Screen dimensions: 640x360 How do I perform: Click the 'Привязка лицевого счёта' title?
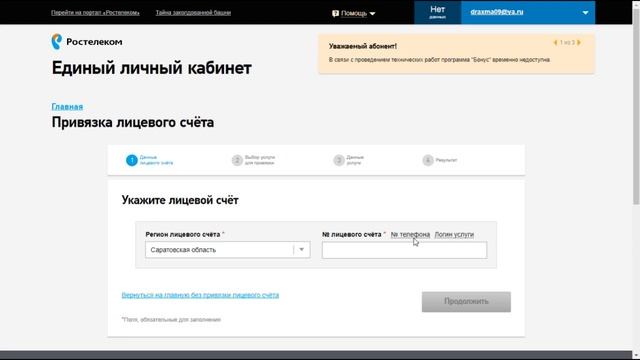(133, 122)
